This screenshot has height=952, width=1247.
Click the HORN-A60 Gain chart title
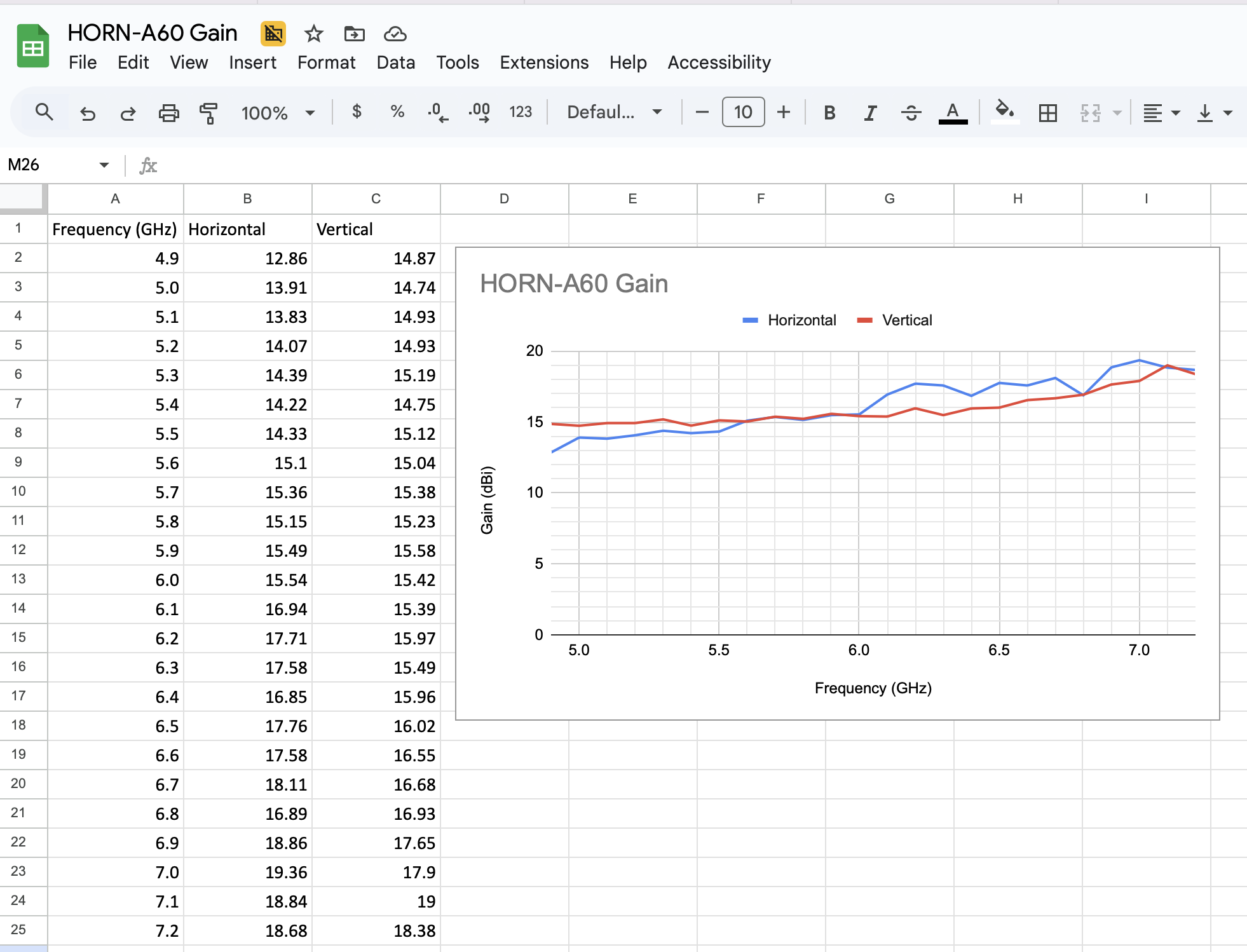tap(574, 283)
